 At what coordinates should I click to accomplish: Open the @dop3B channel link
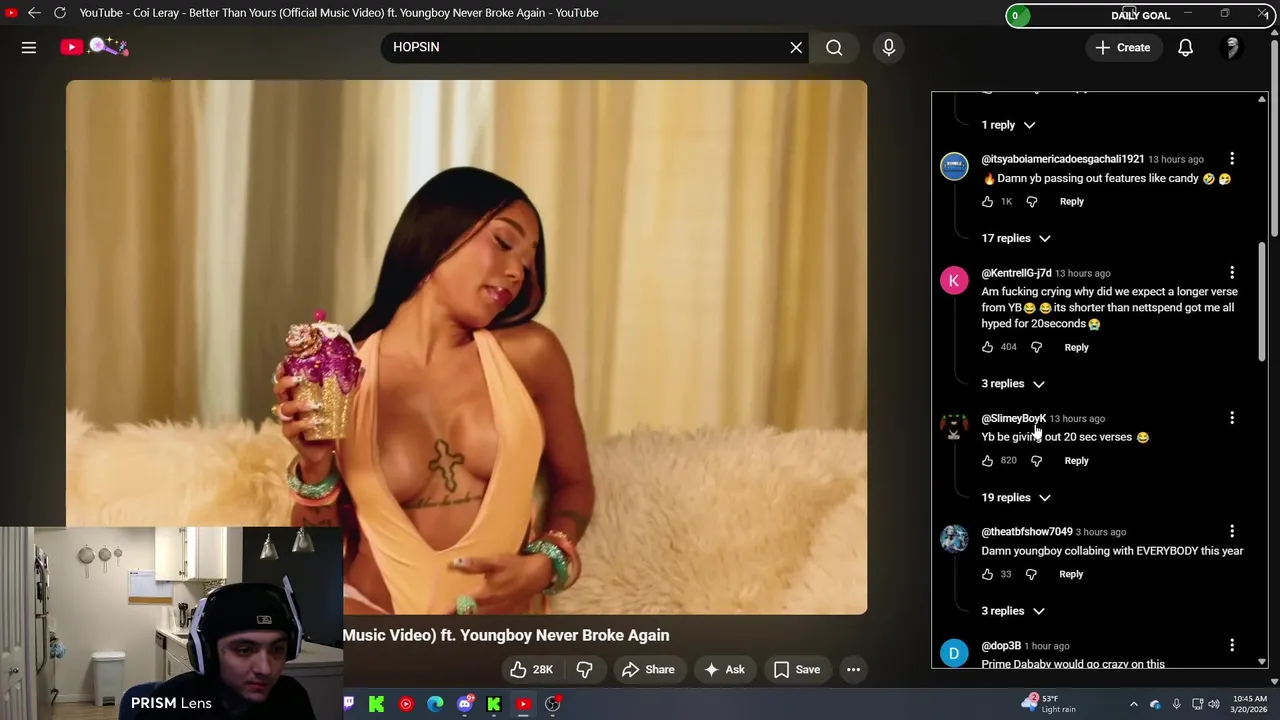tap(1000, 646)
